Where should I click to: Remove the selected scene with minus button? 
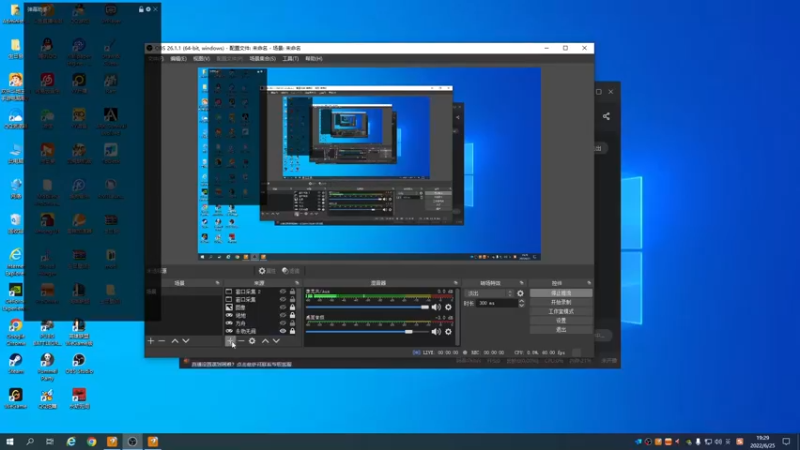click(x=162, y=341)
